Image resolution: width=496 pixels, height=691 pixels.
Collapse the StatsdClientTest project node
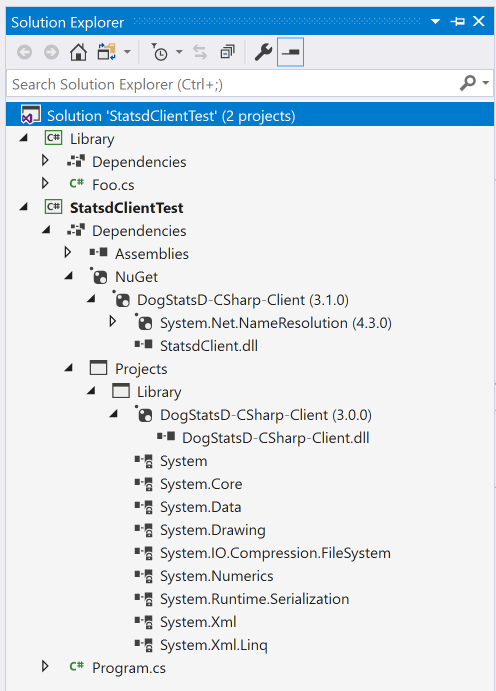[24, 207]
